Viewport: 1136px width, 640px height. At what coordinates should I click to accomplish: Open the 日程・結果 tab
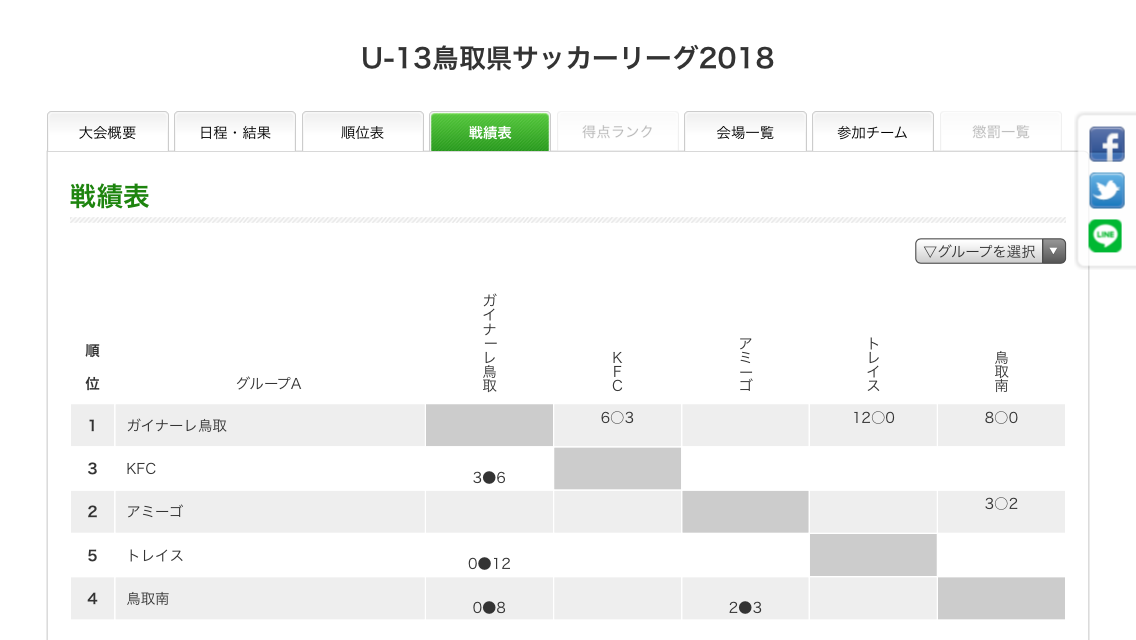click(235, 132)
